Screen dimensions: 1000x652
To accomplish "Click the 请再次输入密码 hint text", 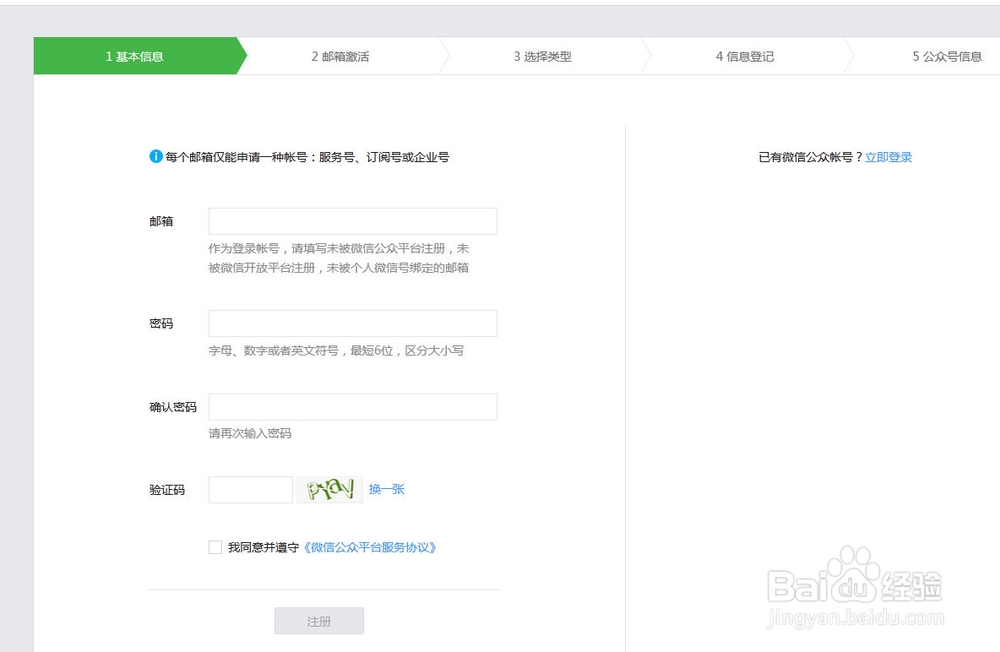I will 250,433.
